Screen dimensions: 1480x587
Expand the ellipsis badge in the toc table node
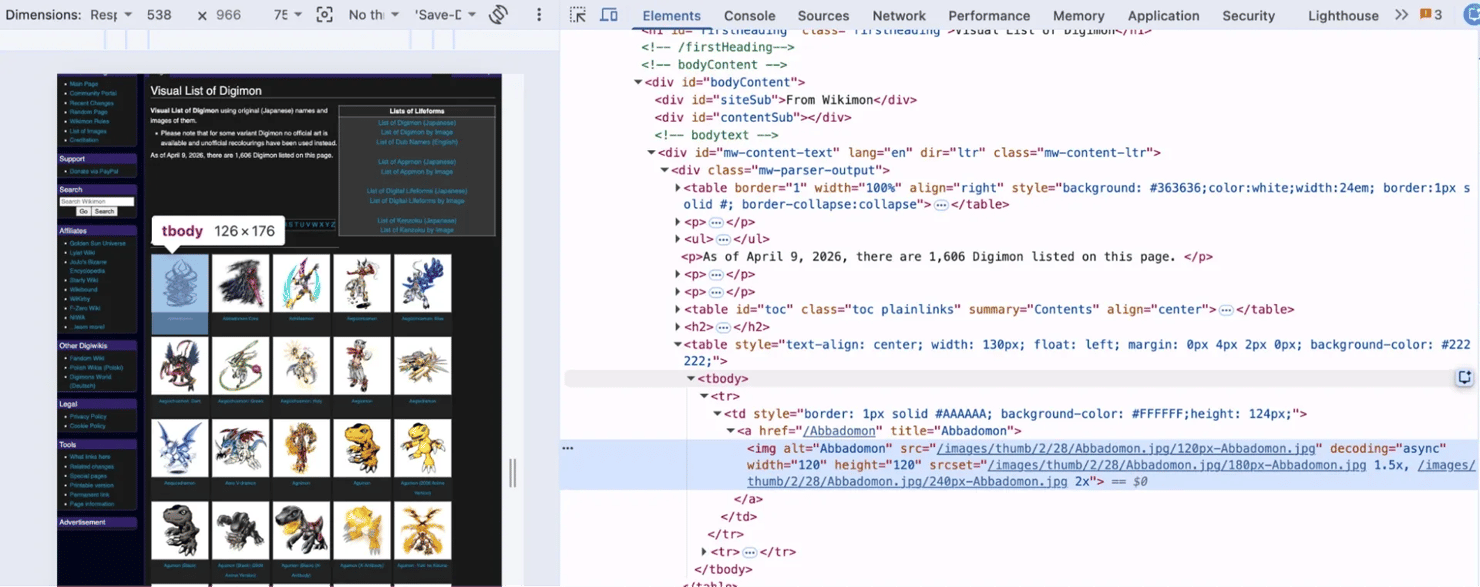pyautogui.click(x=1226, y=309)
